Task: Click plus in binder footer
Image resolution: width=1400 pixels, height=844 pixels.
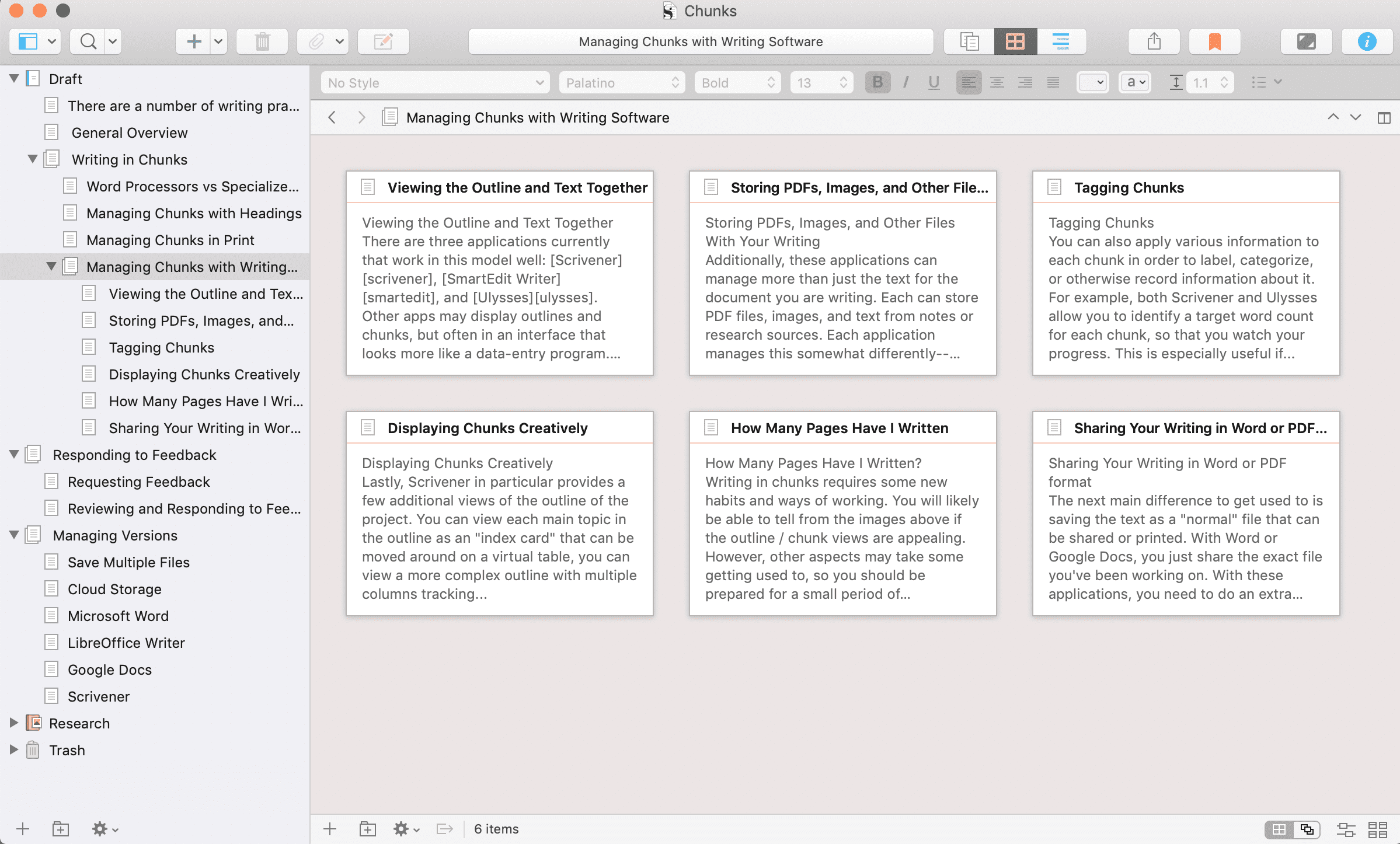Action: coord(23,829)
